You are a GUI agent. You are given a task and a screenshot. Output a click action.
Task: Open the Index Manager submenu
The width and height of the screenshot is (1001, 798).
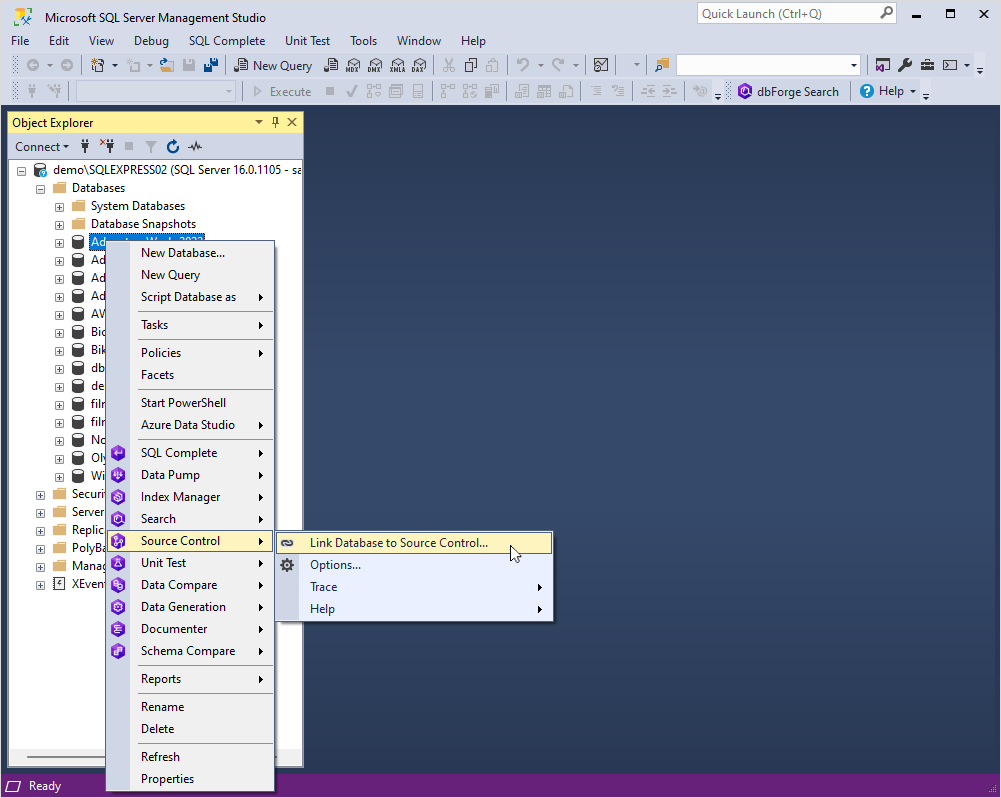pos(190,497)
